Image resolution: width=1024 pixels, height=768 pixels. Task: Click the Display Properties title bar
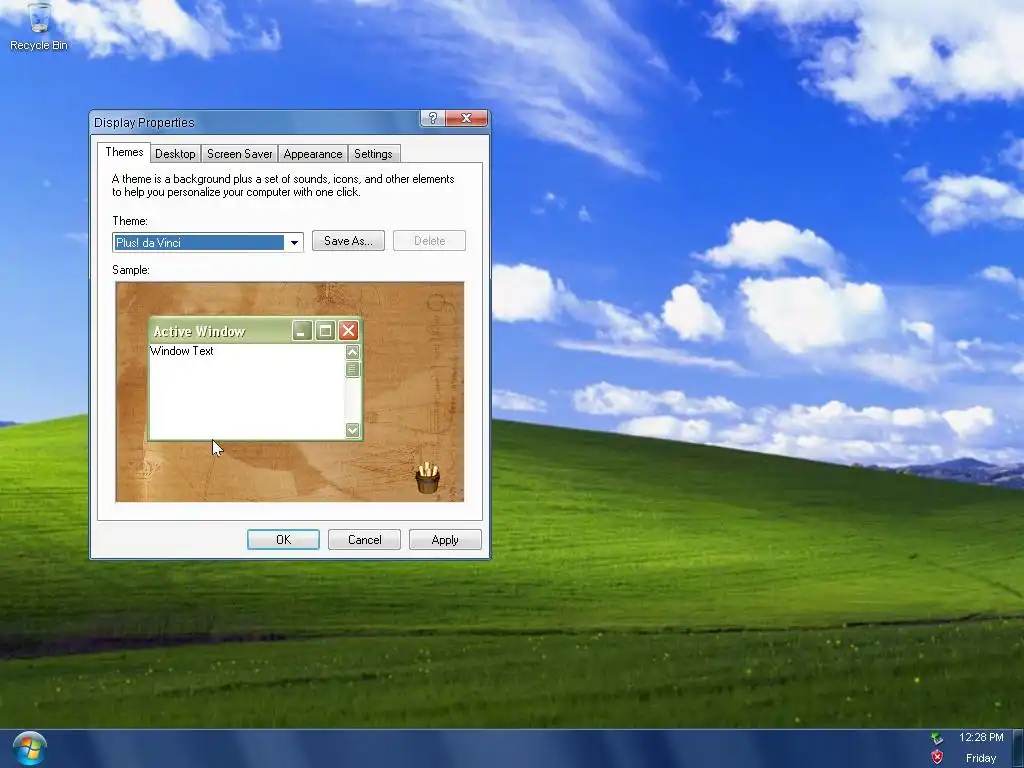(255, 122)
